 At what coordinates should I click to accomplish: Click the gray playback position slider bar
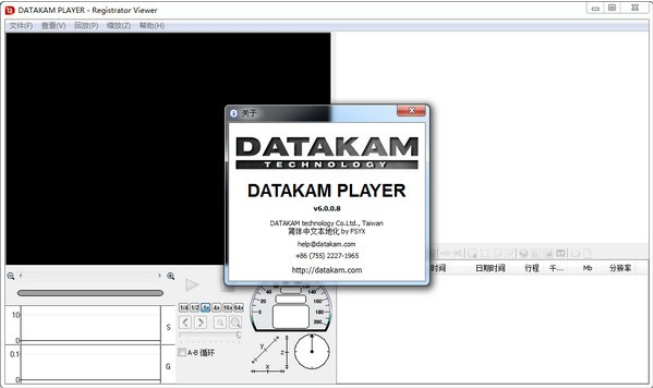[x=90, y=293]
